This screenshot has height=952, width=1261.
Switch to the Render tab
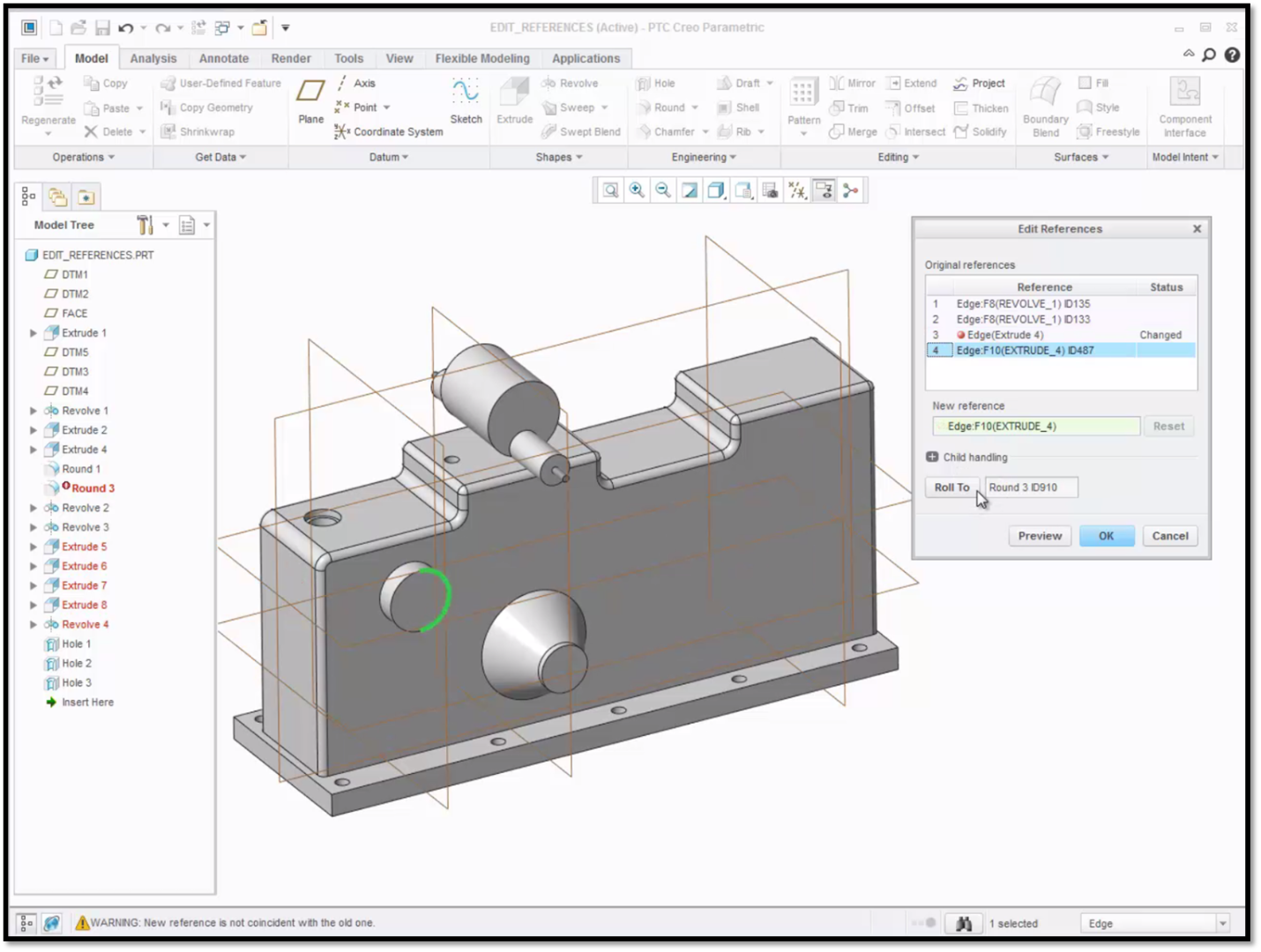pyautogui.click(x=291, y=58)
